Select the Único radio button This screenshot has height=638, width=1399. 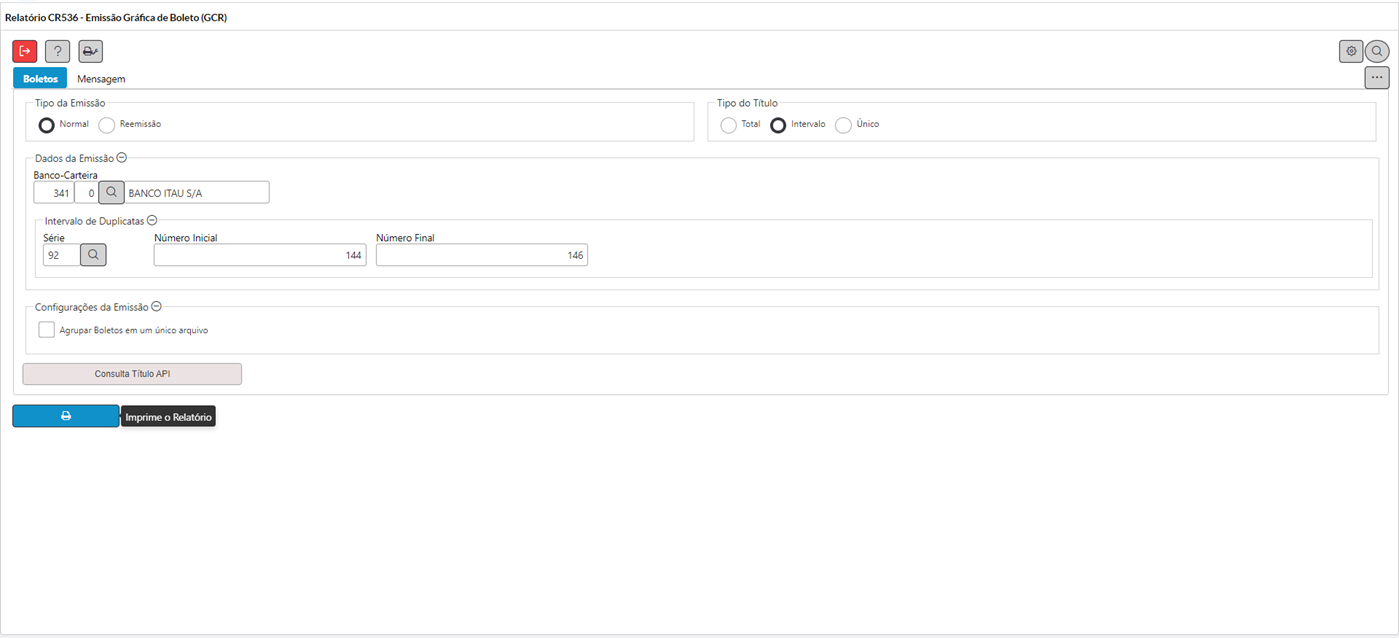pyautogui.click(x=843, y=125)
